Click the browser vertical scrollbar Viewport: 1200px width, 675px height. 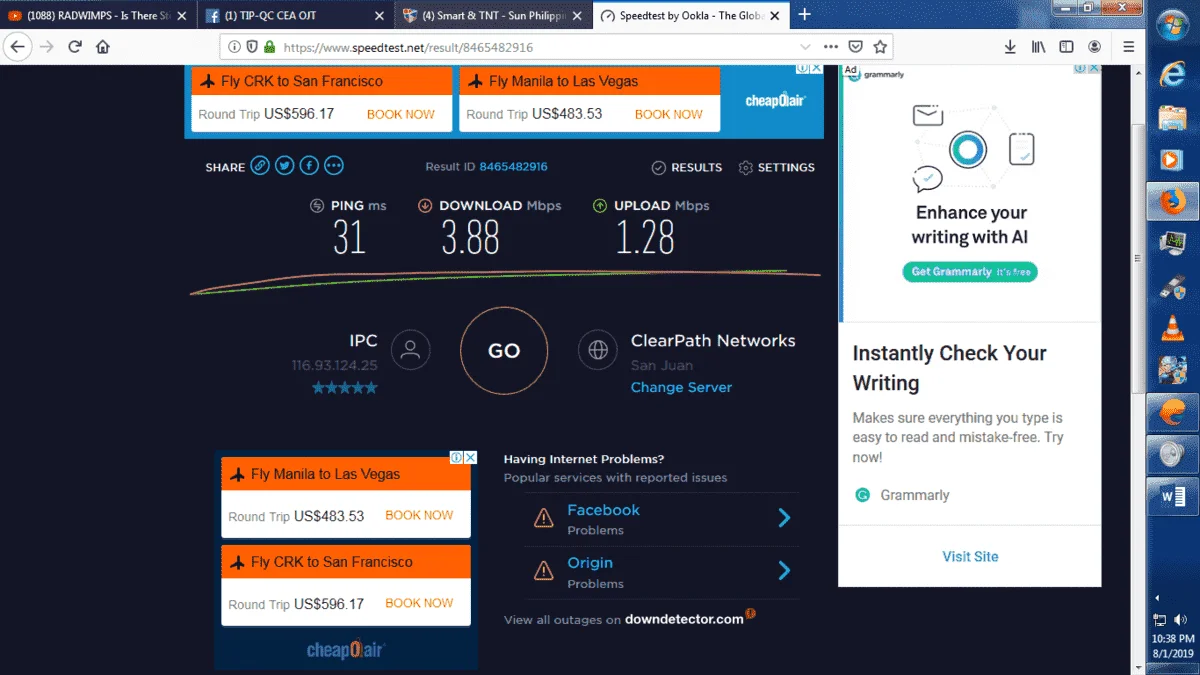click(x=1138, y=260)
